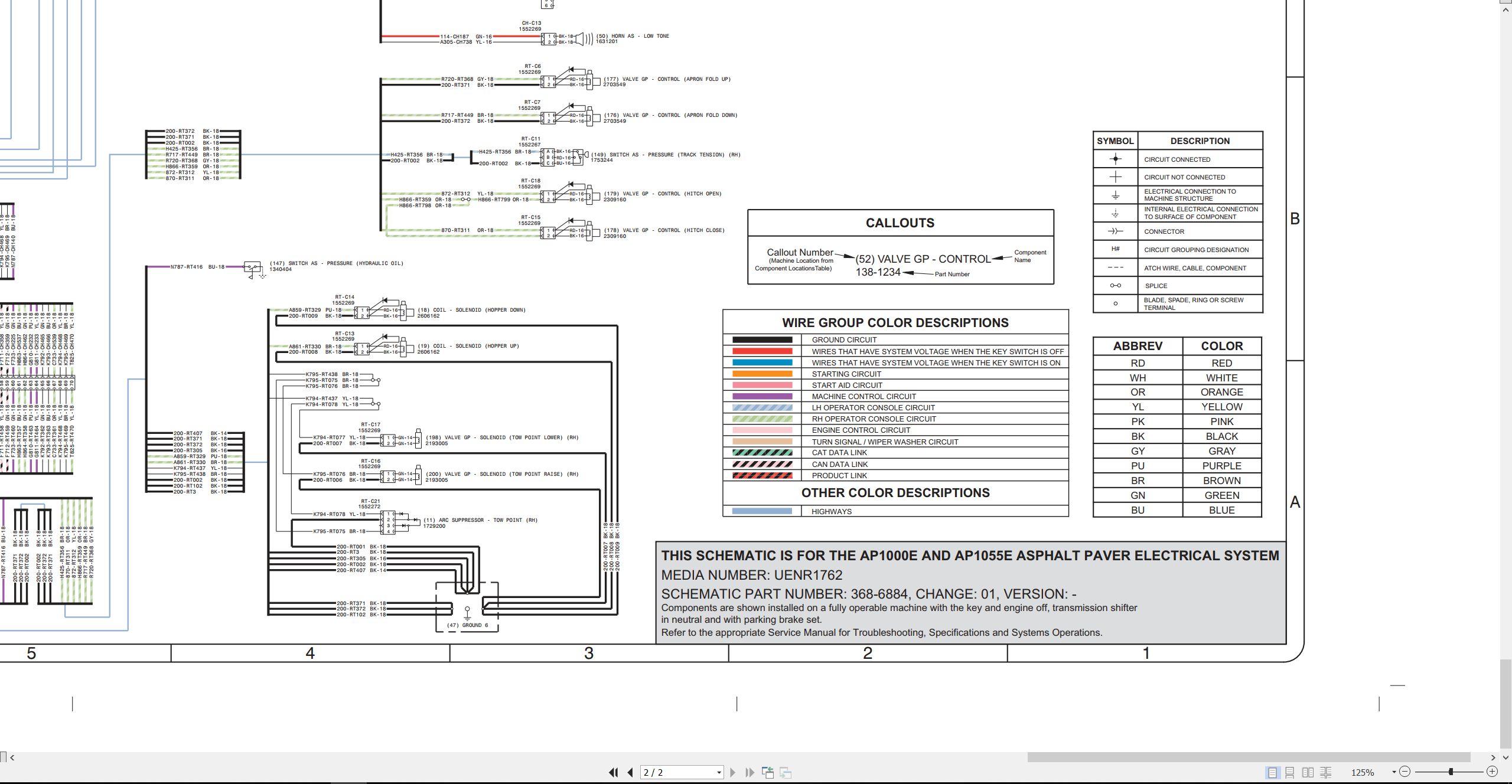Click the PURPLE color cell

[1221, 466]
